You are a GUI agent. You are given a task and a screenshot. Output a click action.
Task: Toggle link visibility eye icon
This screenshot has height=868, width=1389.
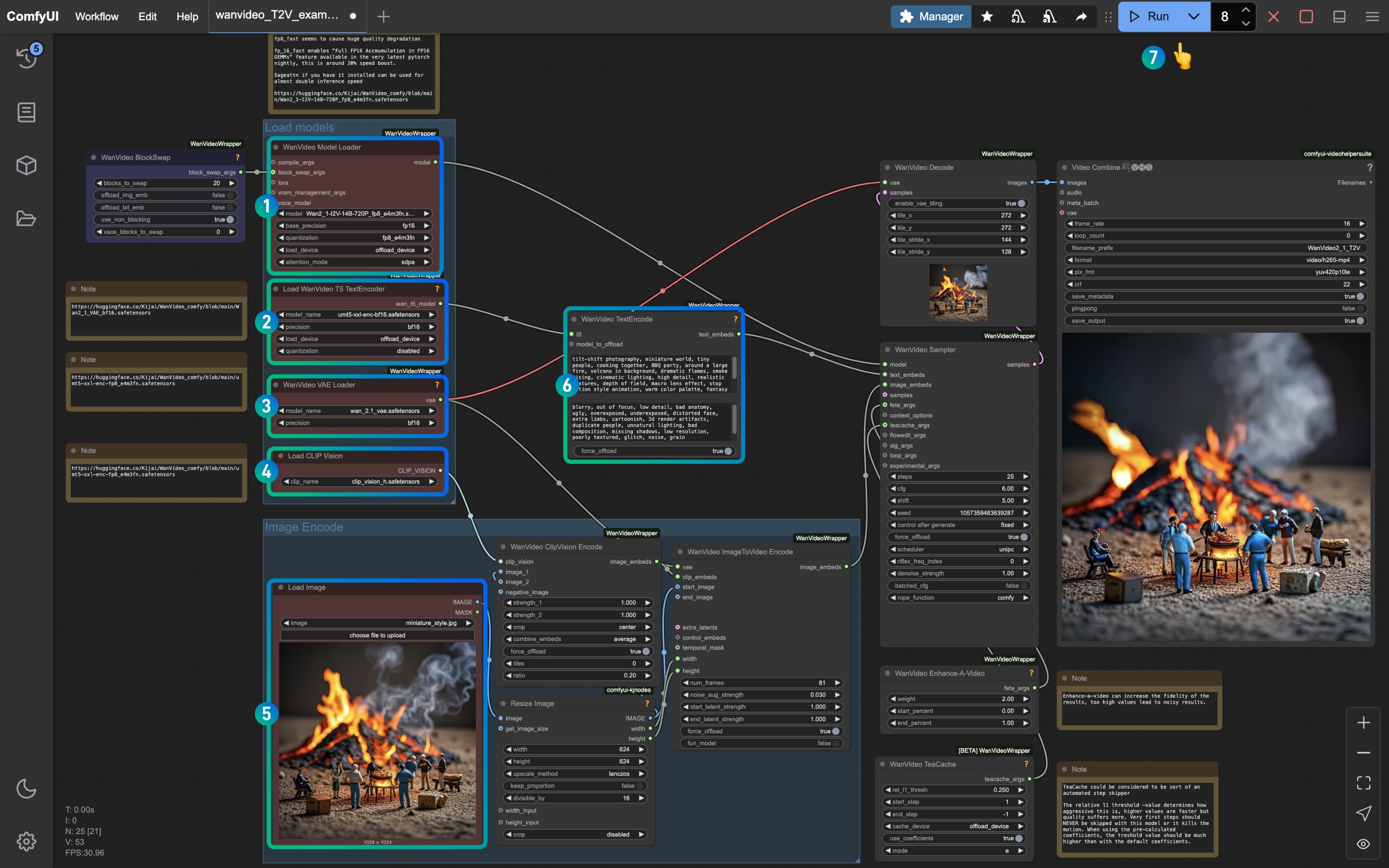1363,844
